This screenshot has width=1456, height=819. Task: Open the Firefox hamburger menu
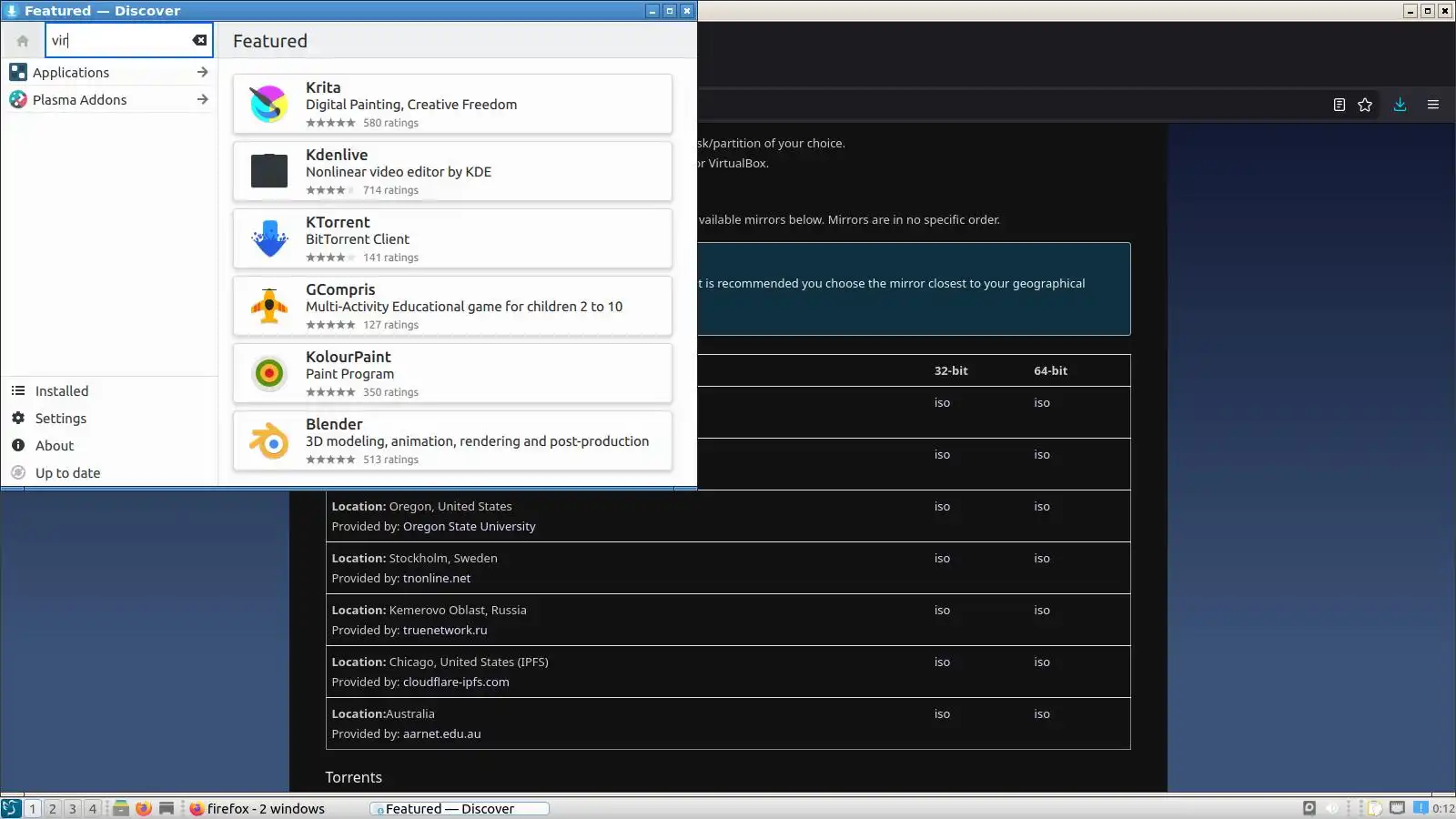tap(1433, 105)
